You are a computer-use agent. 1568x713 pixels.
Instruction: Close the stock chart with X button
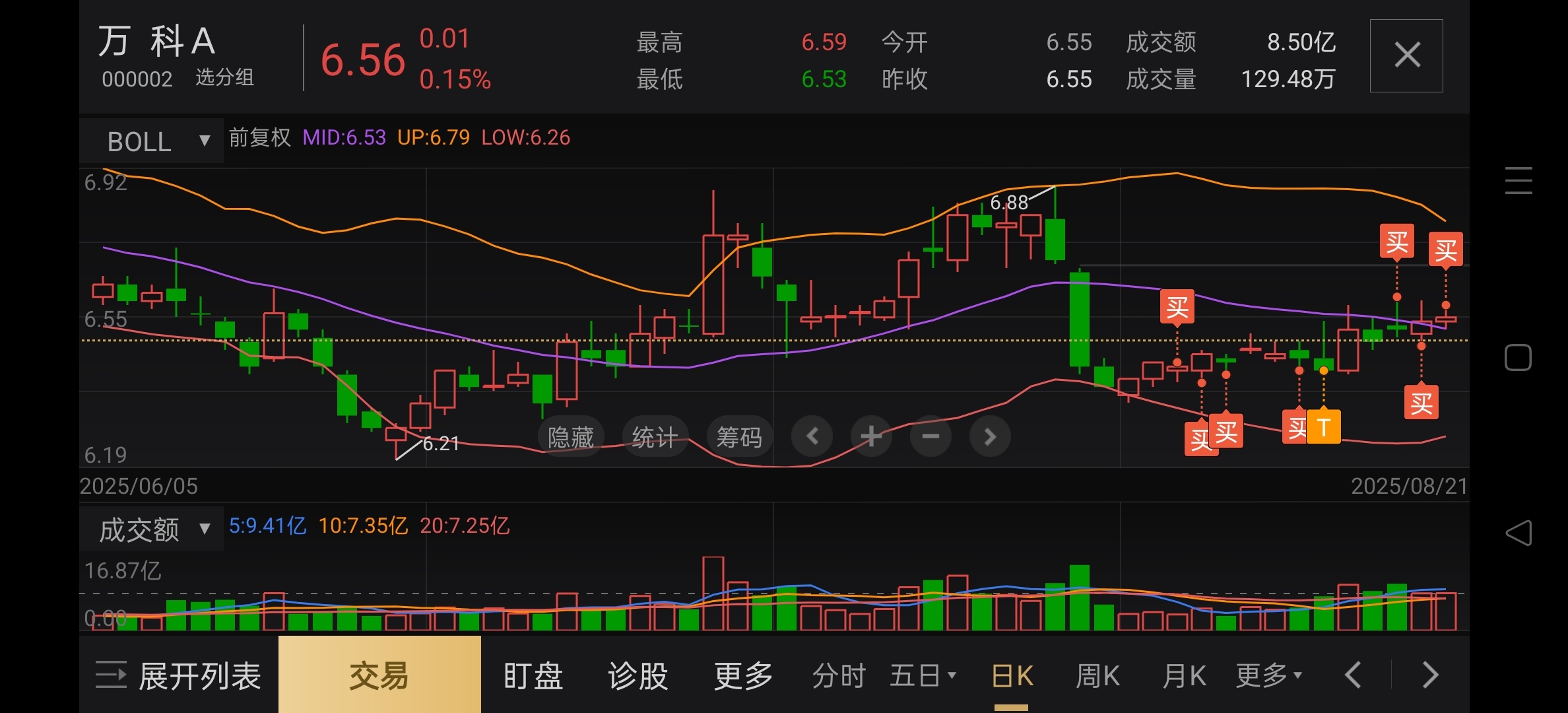(1406, 55)
